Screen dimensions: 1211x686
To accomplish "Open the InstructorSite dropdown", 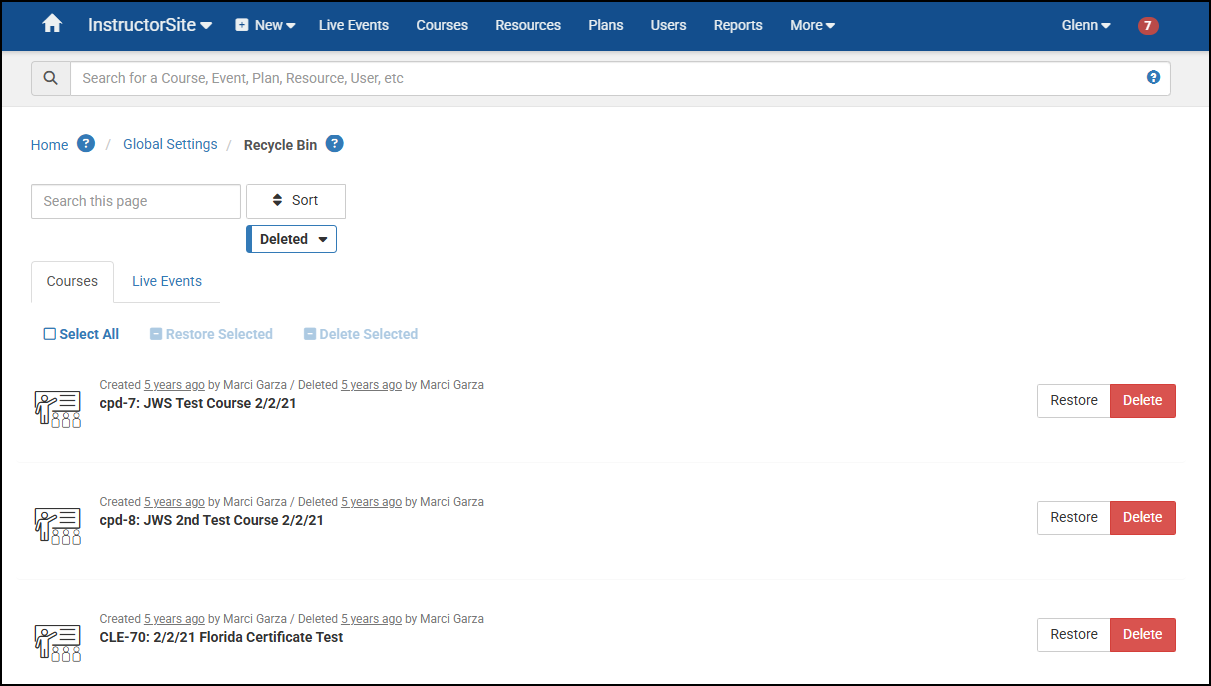I will click(x=150, y=25).
